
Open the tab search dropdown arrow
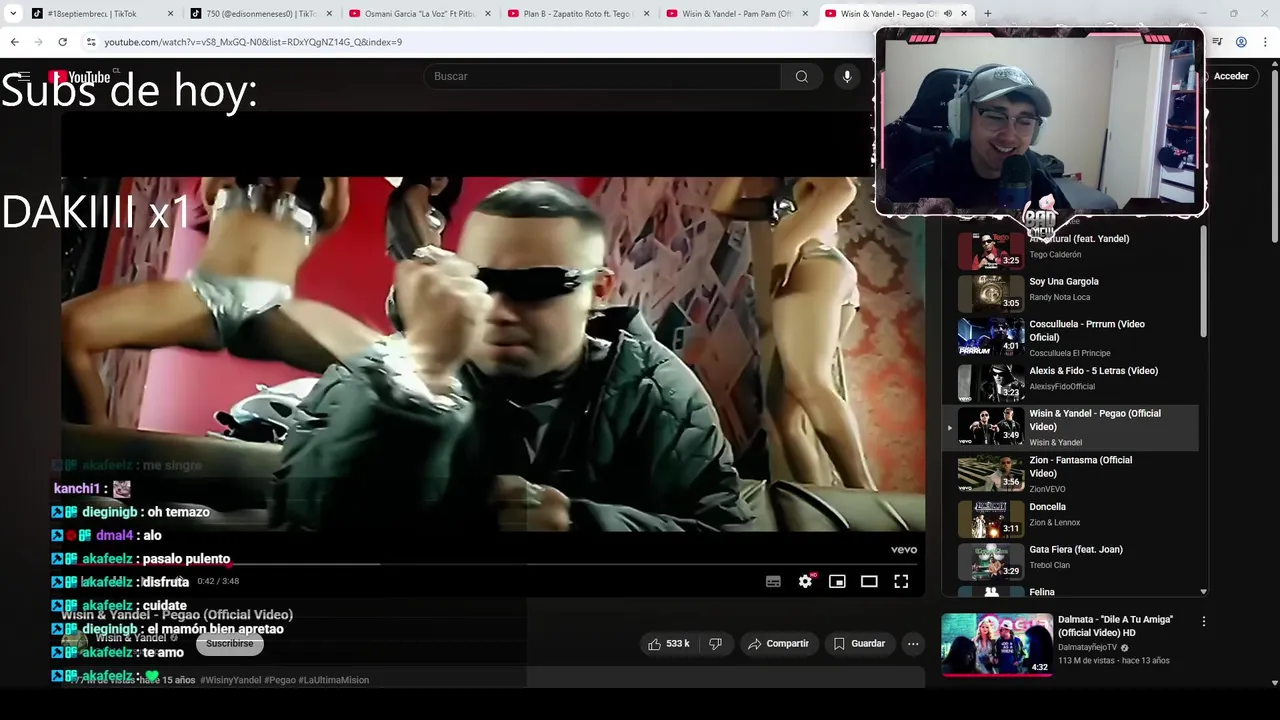[x=12, y=13]
